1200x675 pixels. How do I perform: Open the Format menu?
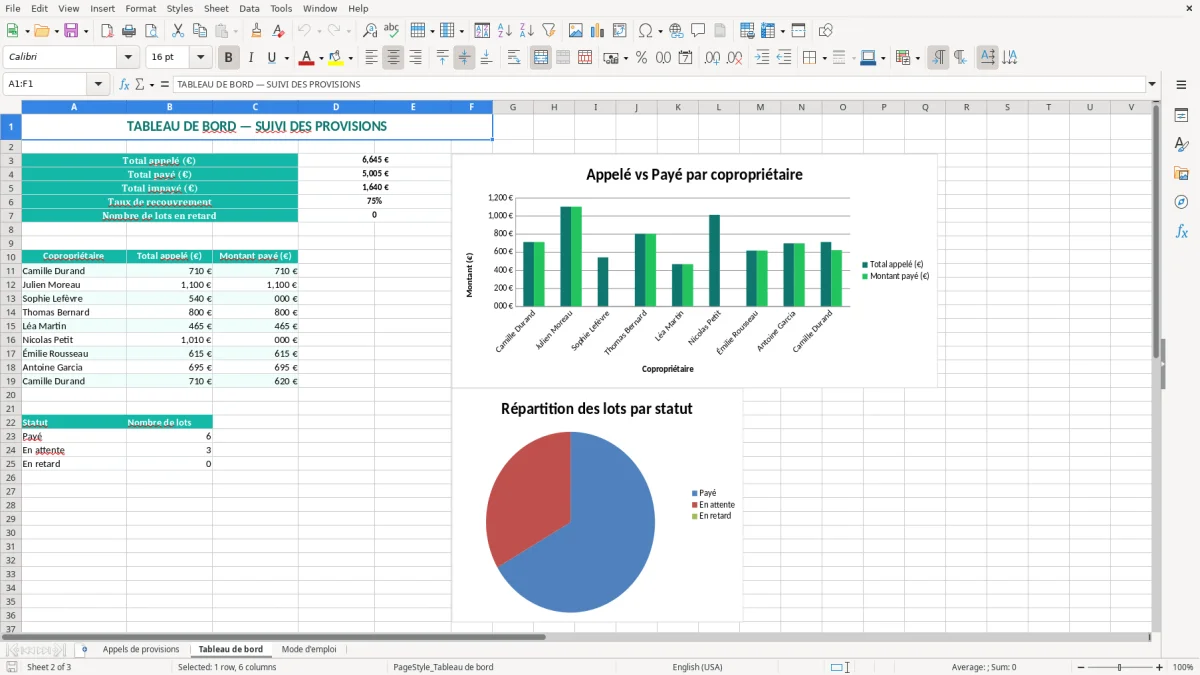coord(140,8)
